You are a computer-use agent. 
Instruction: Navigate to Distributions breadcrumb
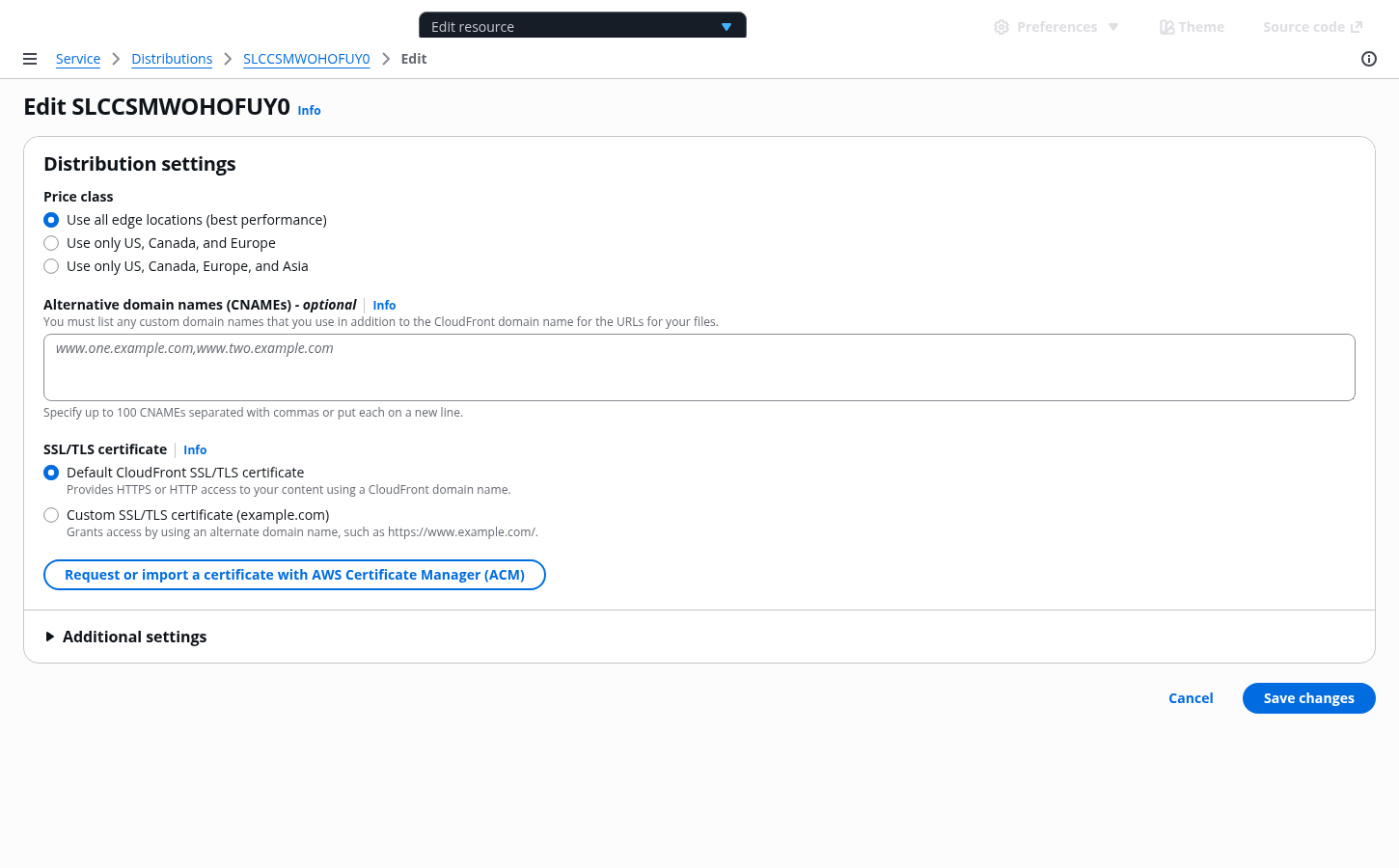(x=172, y=59)
